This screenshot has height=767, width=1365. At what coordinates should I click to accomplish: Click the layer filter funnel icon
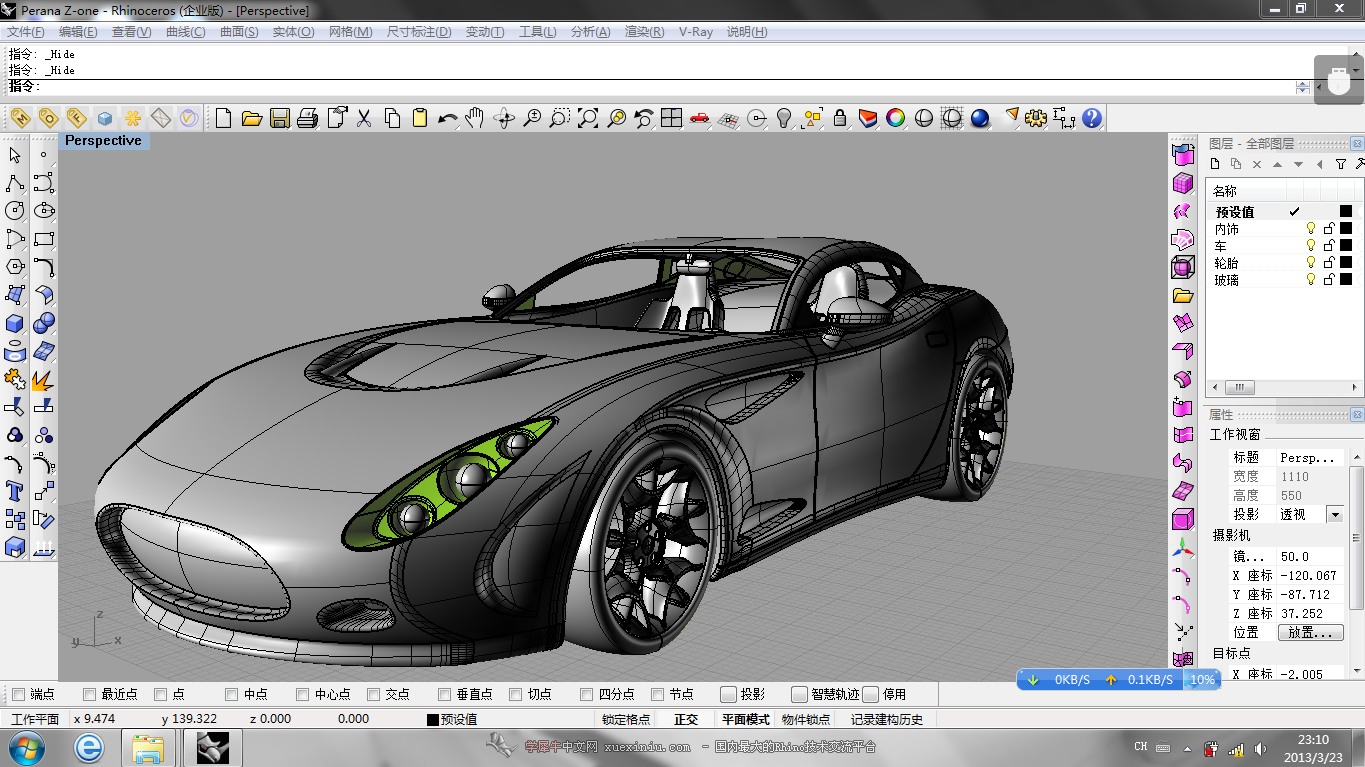point(1340,164)
